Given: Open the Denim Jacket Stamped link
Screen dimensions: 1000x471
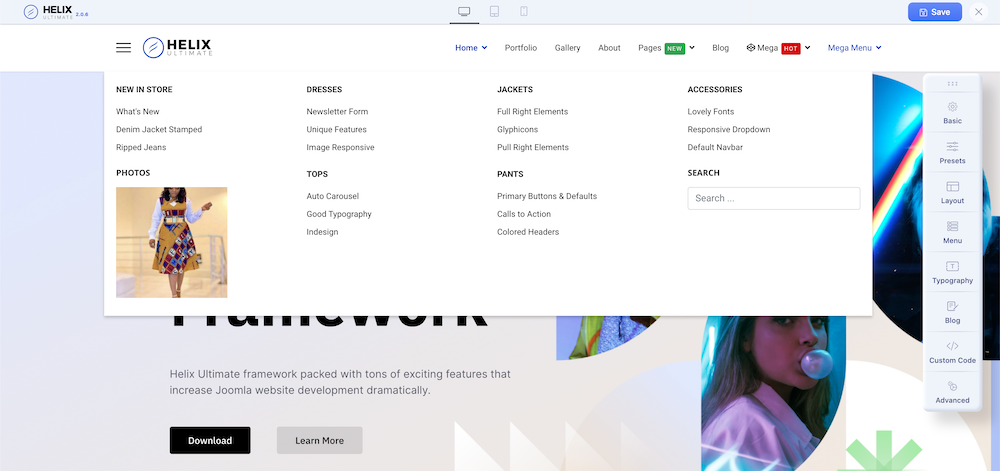Looking at the screenshot, I should coord(159,129).
